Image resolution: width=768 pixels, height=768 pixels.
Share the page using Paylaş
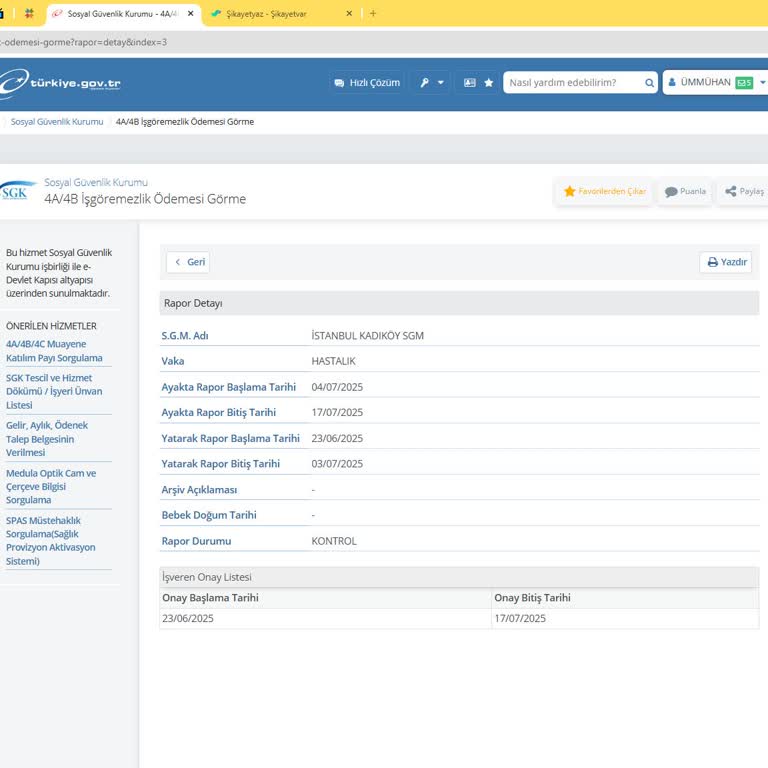pyautogui.click(x=745, y=191)
